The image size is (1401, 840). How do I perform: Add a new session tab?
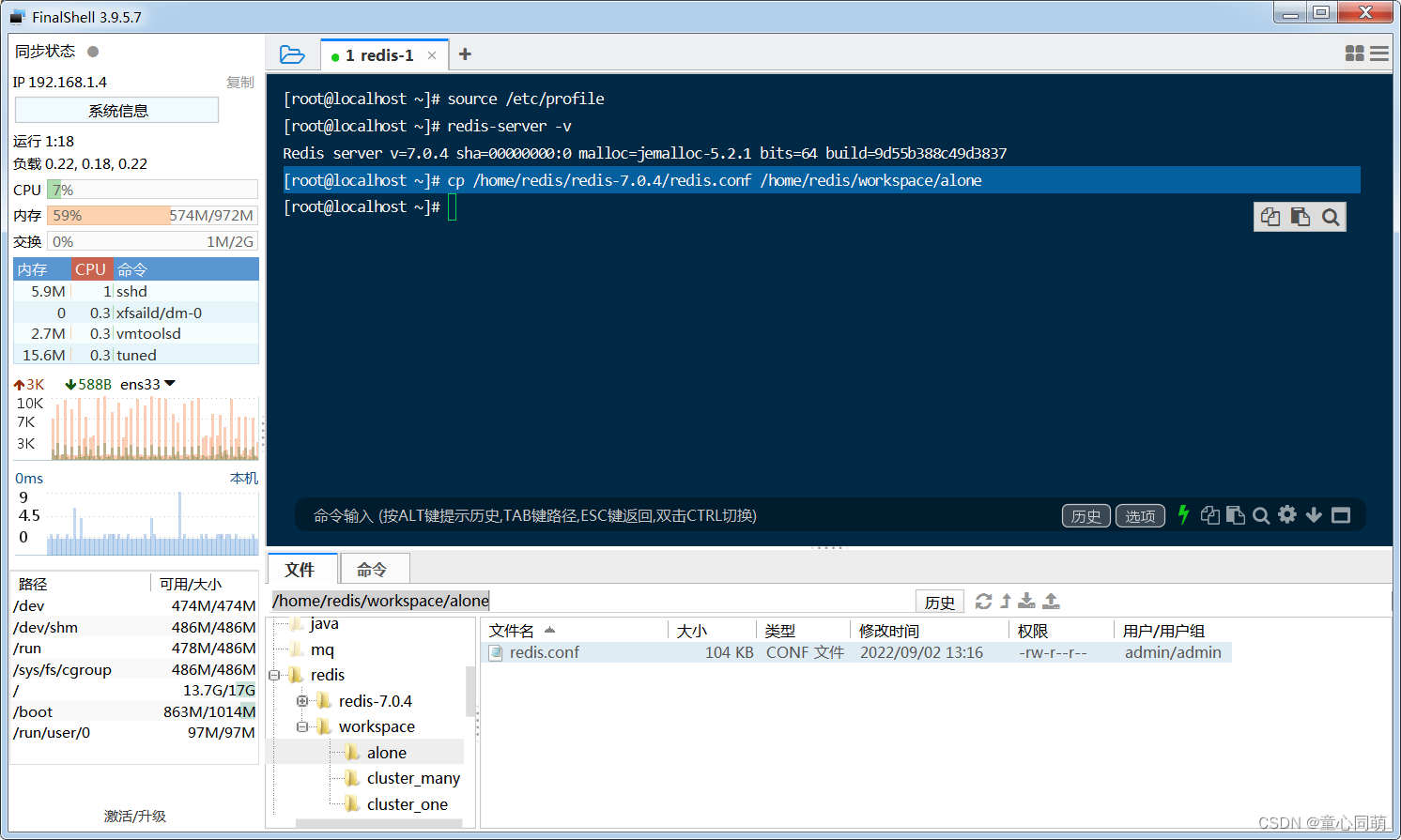tap(465, 54)
